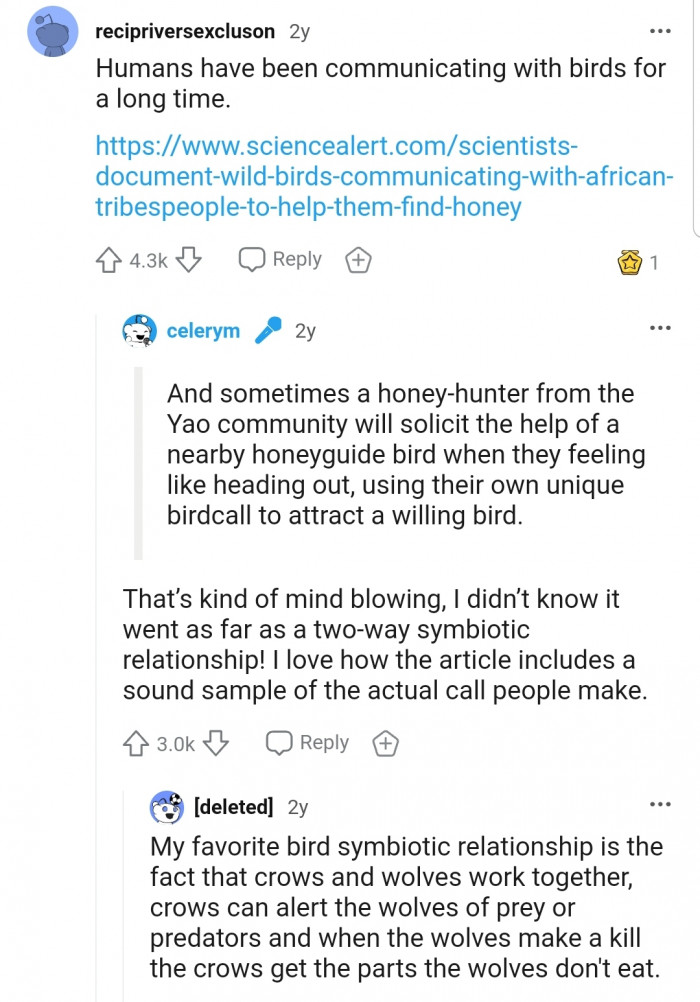Click the downvote arrow on celerym's comment
This screenshot has width=700, height=1002.
point(214,743)
